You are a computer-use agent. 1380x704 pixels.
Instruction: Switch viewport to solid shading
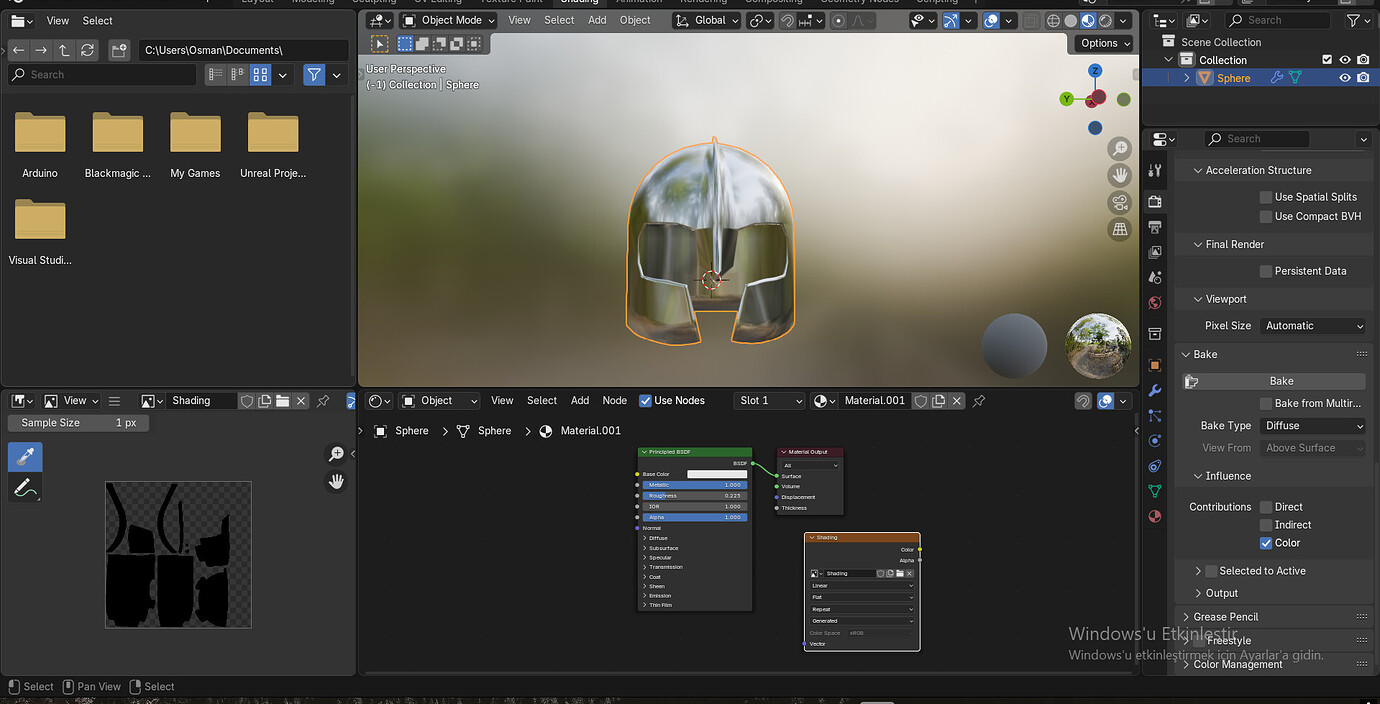1071,20
